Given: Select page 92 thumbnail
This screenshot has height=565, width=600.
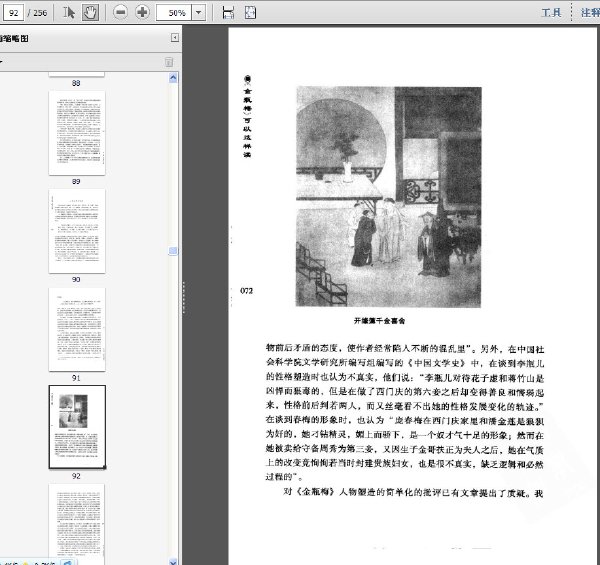Looking at the screenshot, I should tap(77, 427).
